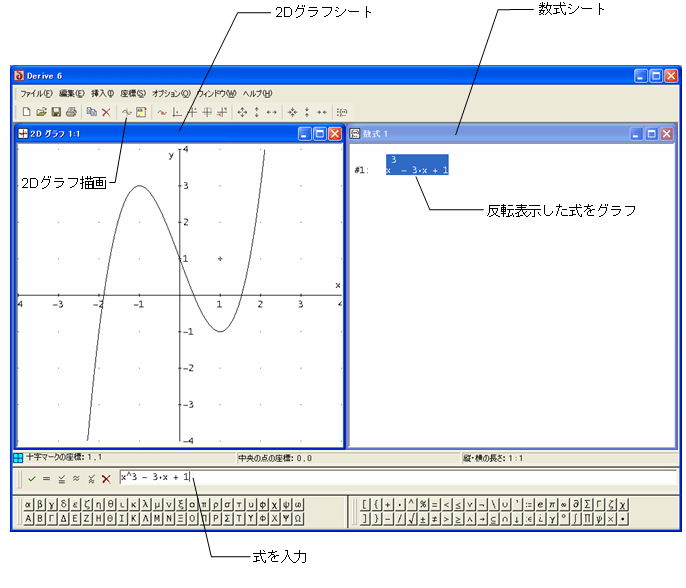Maximize the 2D グラフ 1:1 window
686x588 pixels.
pos(320,134)
